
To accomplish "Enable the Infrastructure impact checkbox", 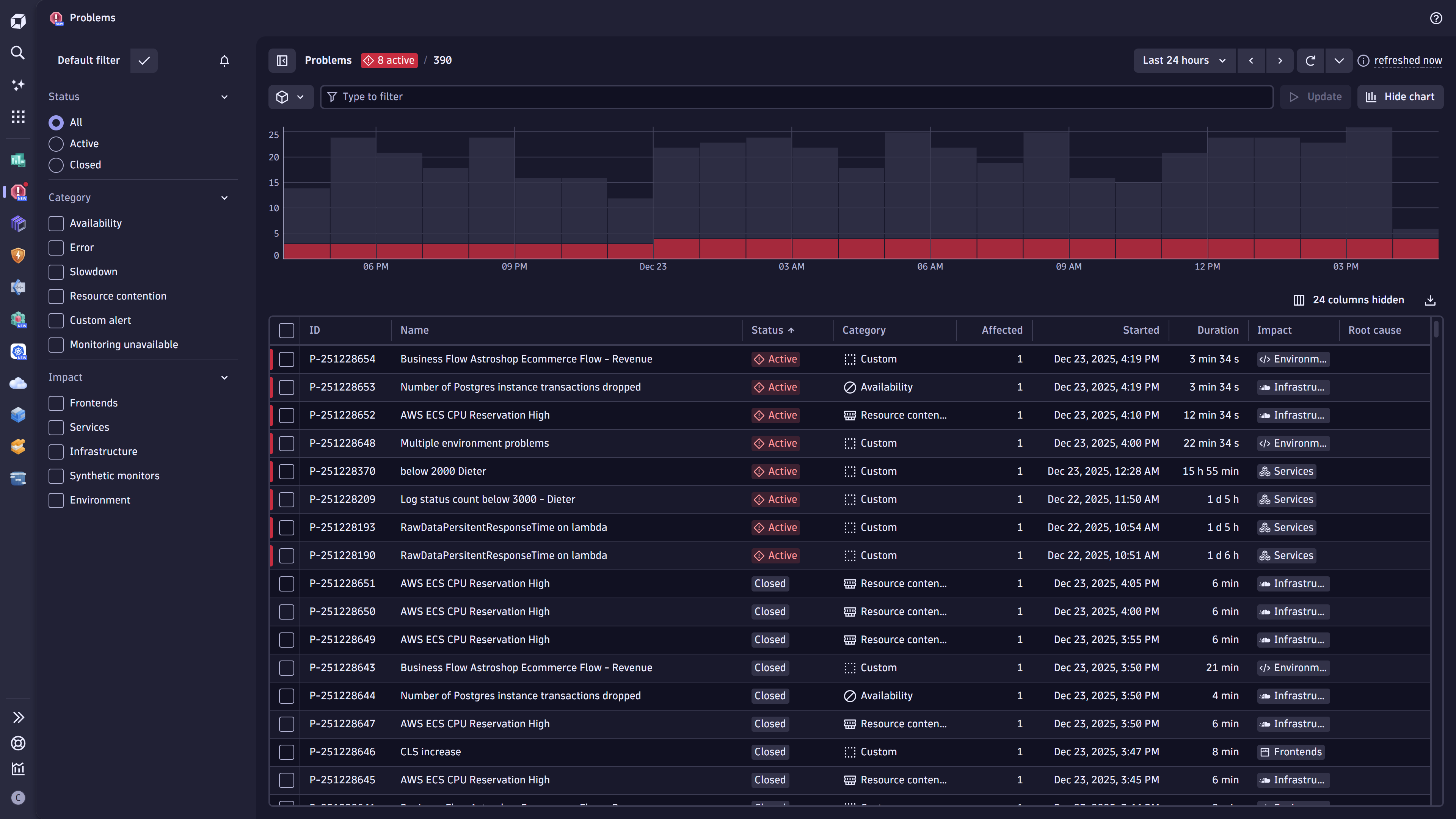I will 56,452.
